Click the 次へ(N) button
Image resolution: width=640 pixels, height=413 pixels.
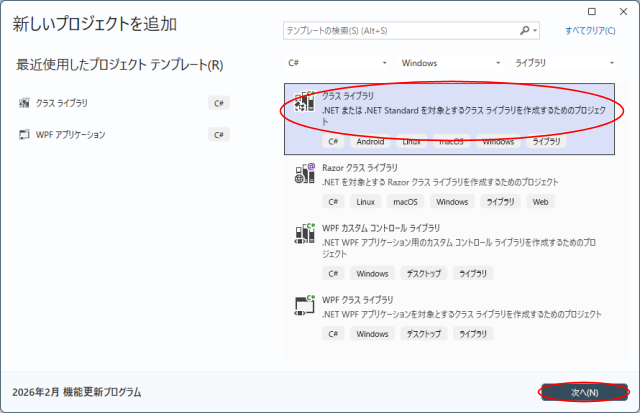click(584, 392)
